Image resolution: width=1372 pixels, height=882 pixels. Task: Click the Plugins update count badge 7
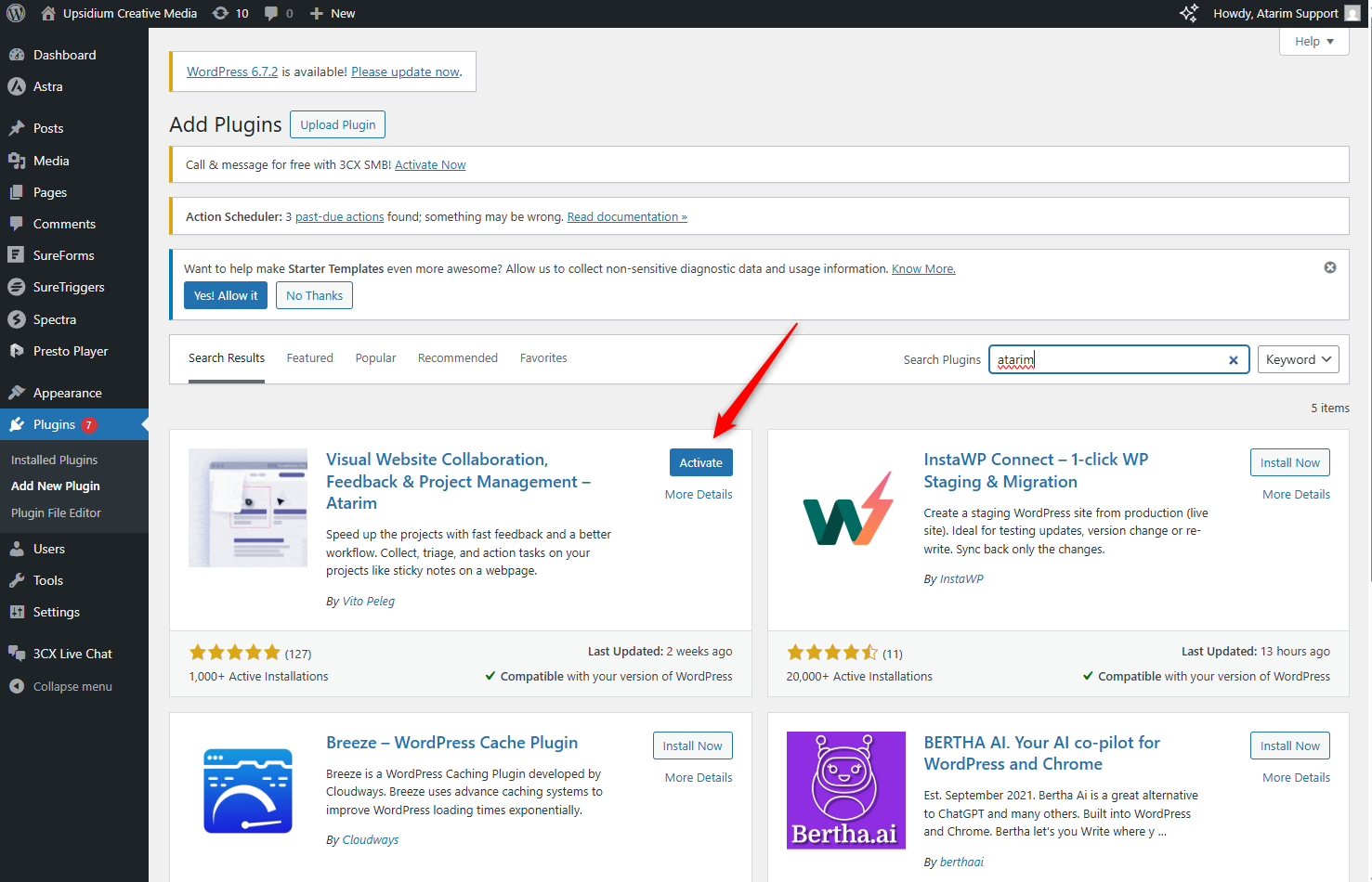pos(89,425)
